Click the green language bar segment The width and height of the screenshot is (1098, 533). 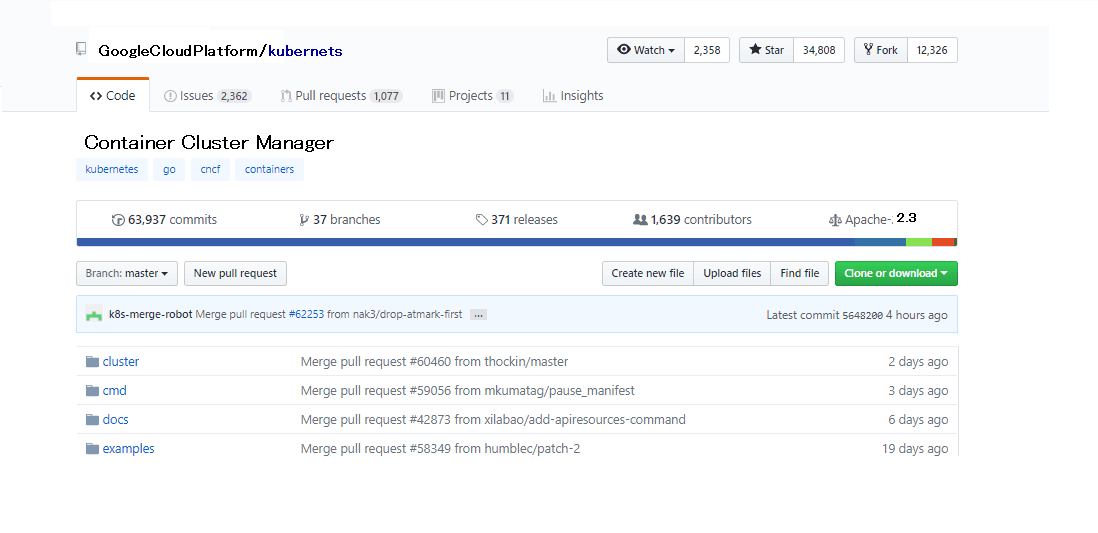[x=919, y=242]
